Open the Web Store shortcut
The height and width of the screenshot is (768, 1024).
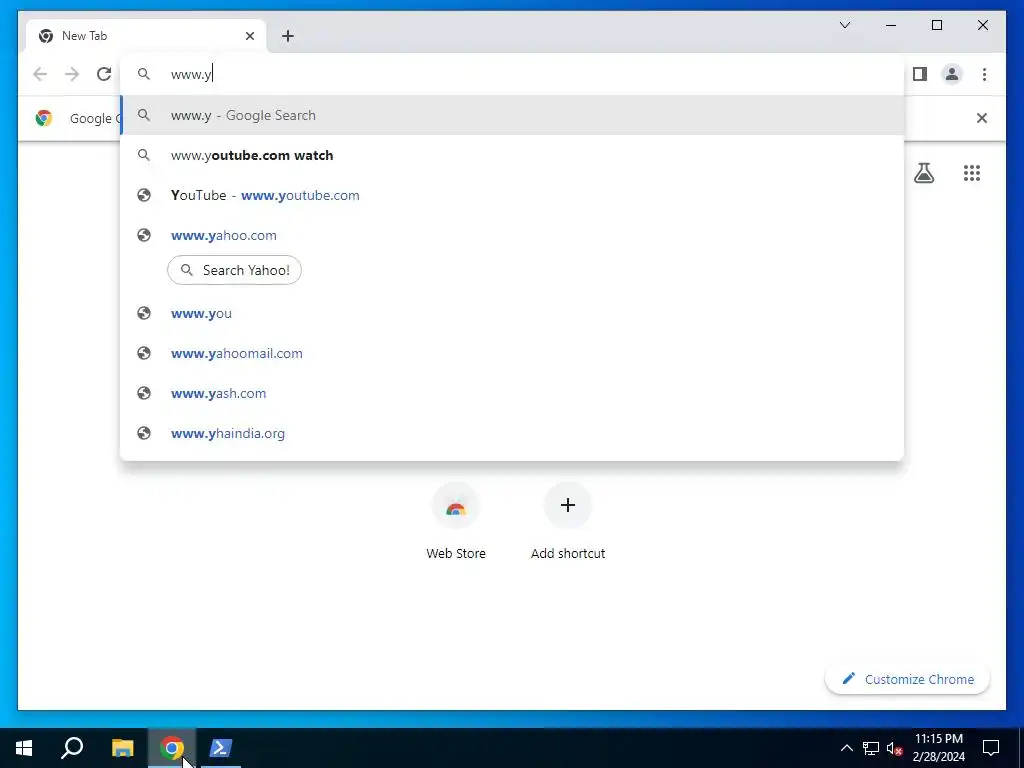[456, 521]
